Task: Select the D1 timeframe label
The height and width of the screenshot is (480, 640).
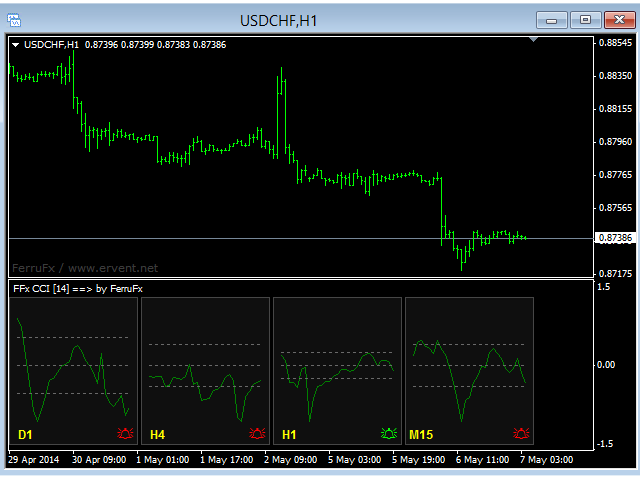Action: point(26,435)
